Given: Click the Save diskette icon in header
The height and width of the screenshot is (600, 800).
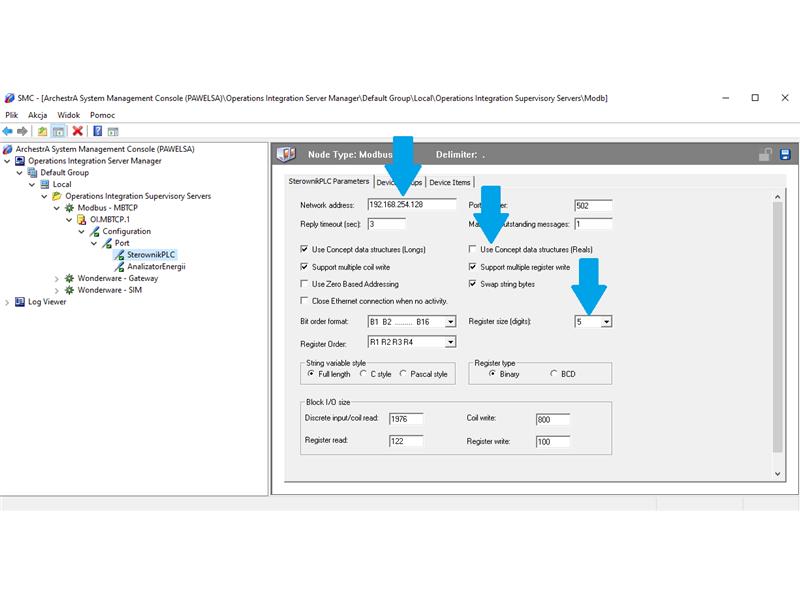Looking at the screenshot, I should point(785,155).
